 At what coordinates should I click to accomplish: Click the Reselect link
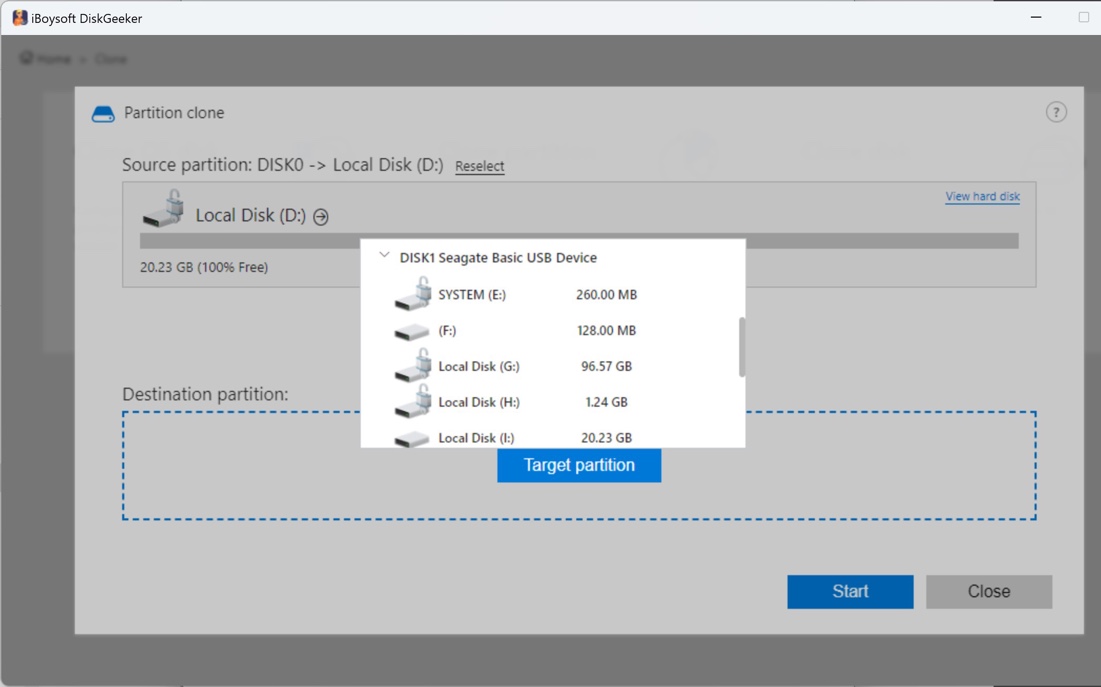480,166
